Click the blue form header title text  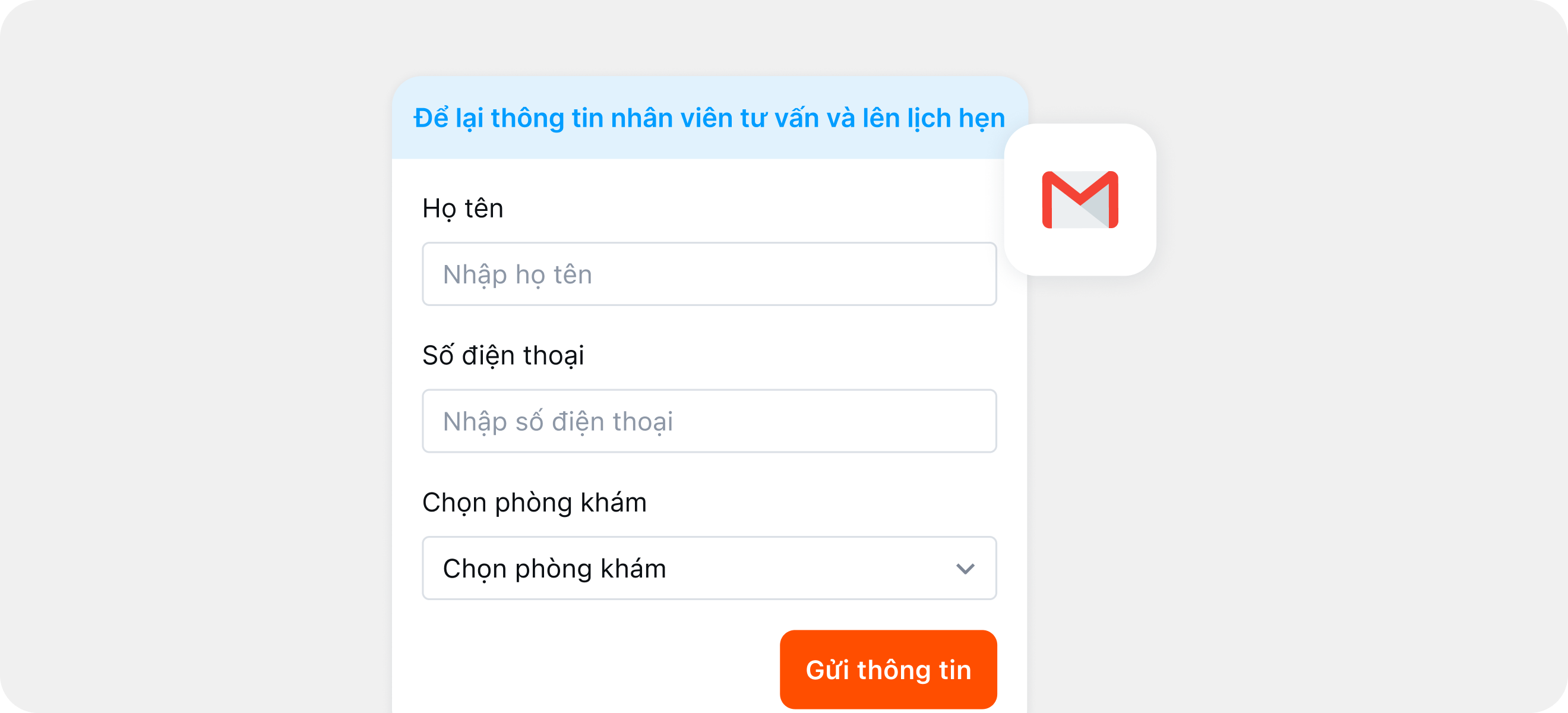coord(709,118)
